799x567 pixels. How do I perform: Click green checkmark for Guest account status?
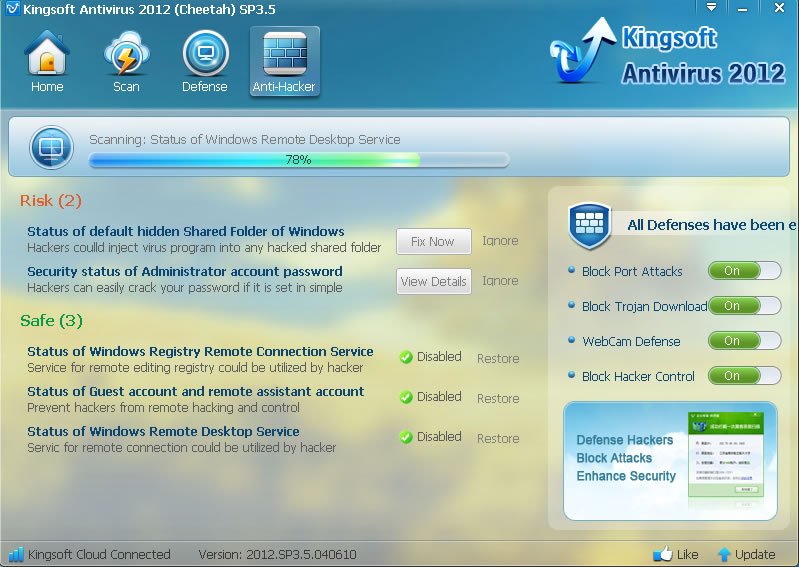(x=406, y=397)
